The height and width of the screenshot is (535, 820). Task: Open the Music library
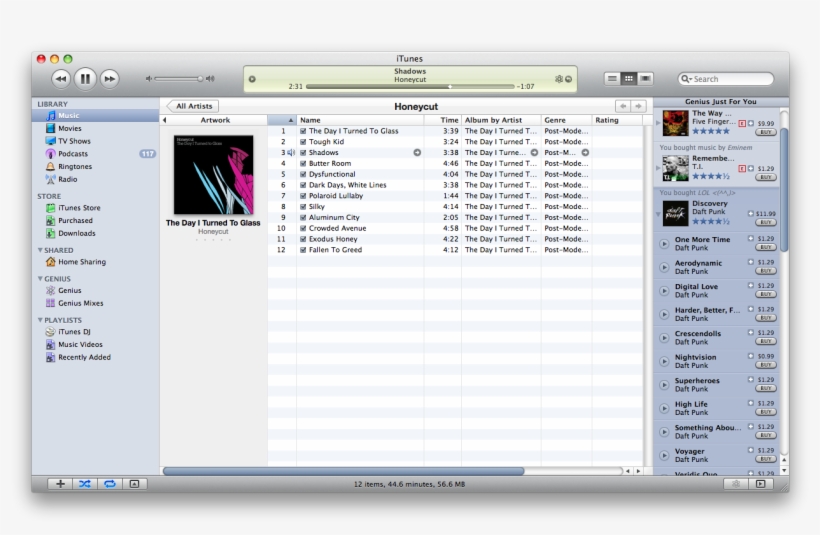[x=95, y=116]
